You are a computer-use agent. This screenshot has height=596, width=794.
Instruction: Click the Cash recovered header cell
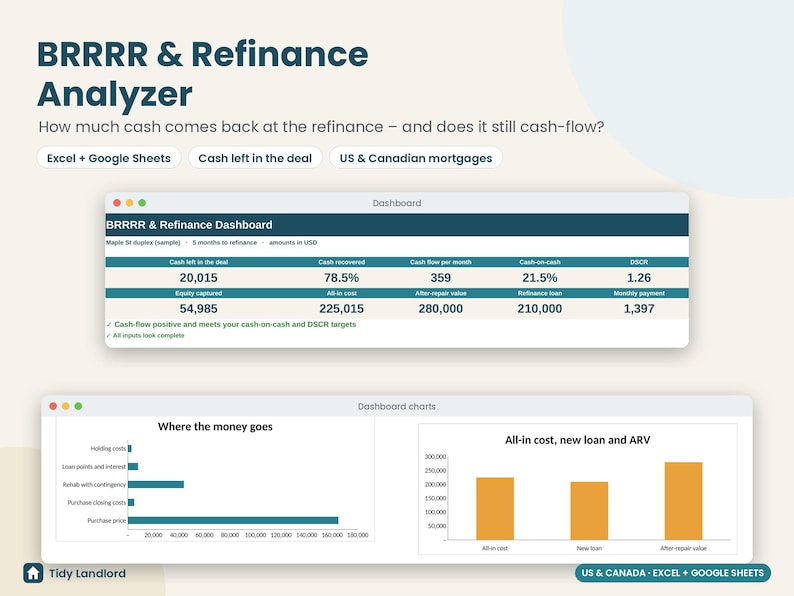341,262
